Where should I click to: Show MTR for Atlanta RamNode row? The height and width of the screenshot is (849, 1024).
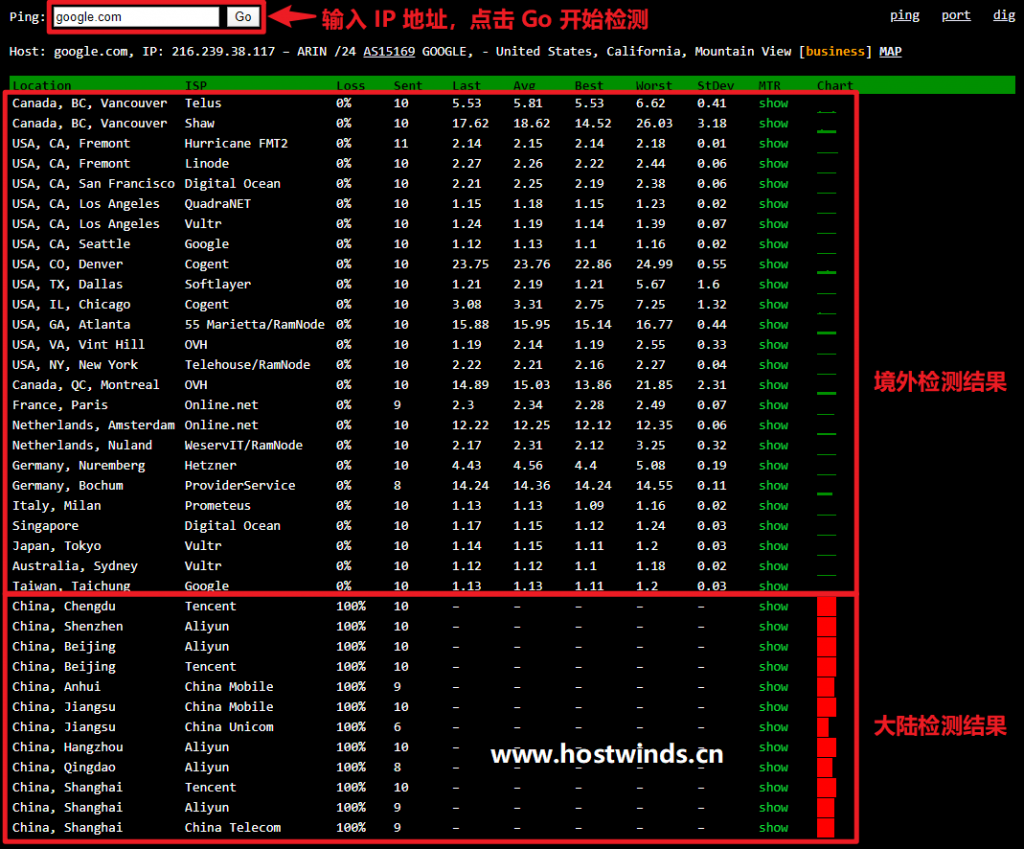tap(773, 325)
